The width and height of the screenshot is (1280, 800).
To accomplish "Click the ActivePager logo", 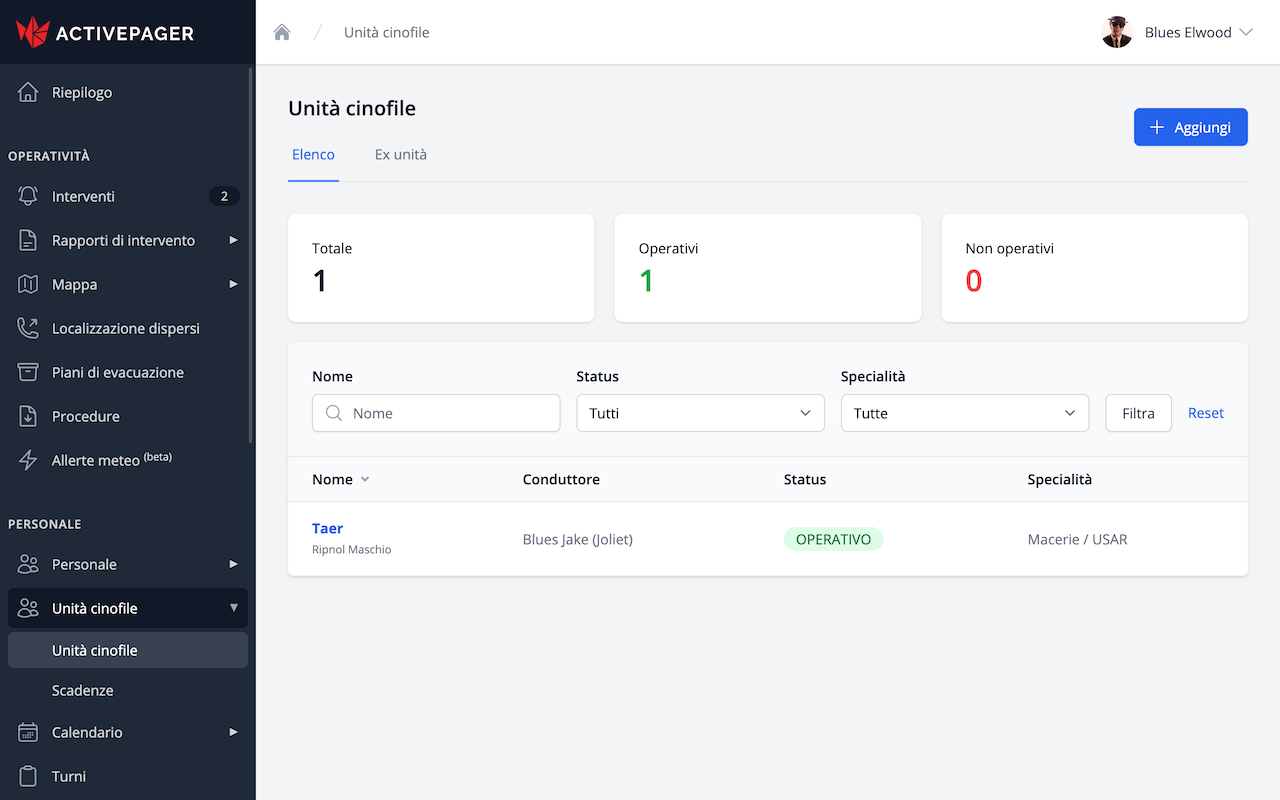I will pos(105,32).
